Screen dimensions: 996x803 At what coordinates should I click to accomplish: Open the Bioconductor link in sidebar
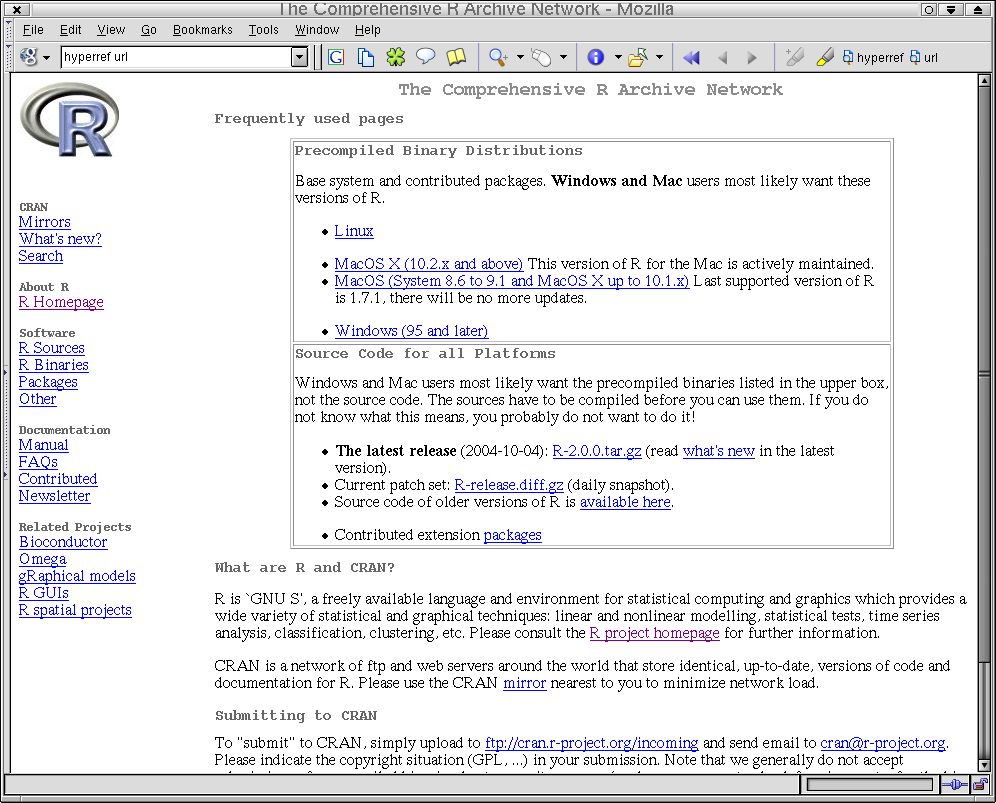coord(63,542)
